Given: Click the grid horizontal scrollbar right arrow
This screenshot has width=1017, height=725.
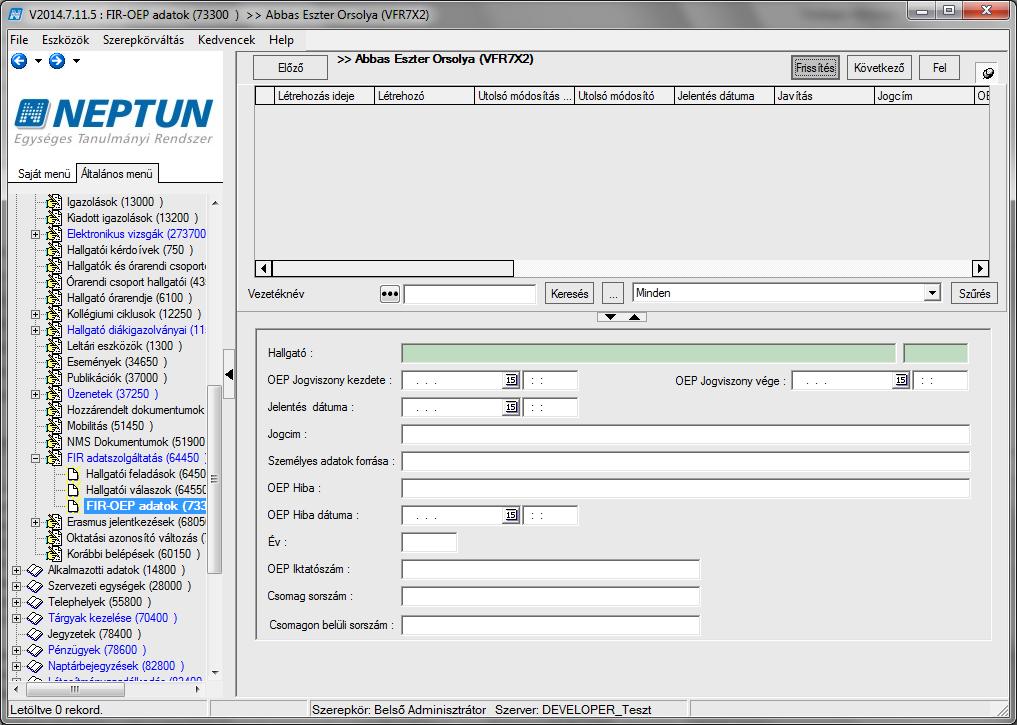Looking at the screenshot, I should tap(980, 268).
